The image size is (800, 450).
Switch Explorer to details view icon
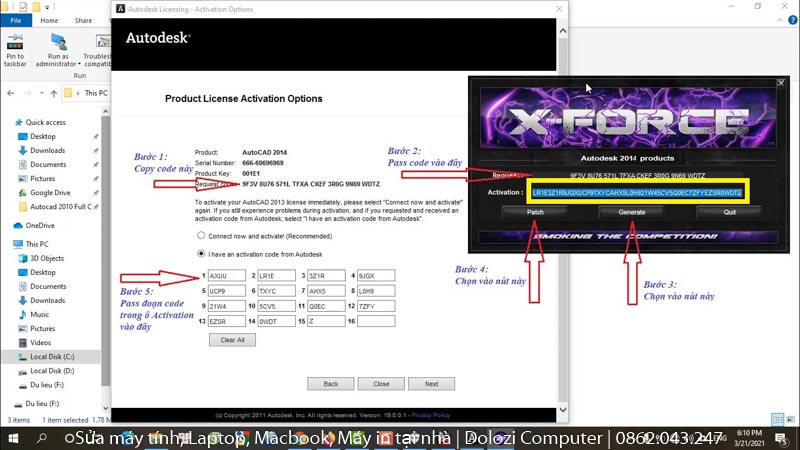778,420
